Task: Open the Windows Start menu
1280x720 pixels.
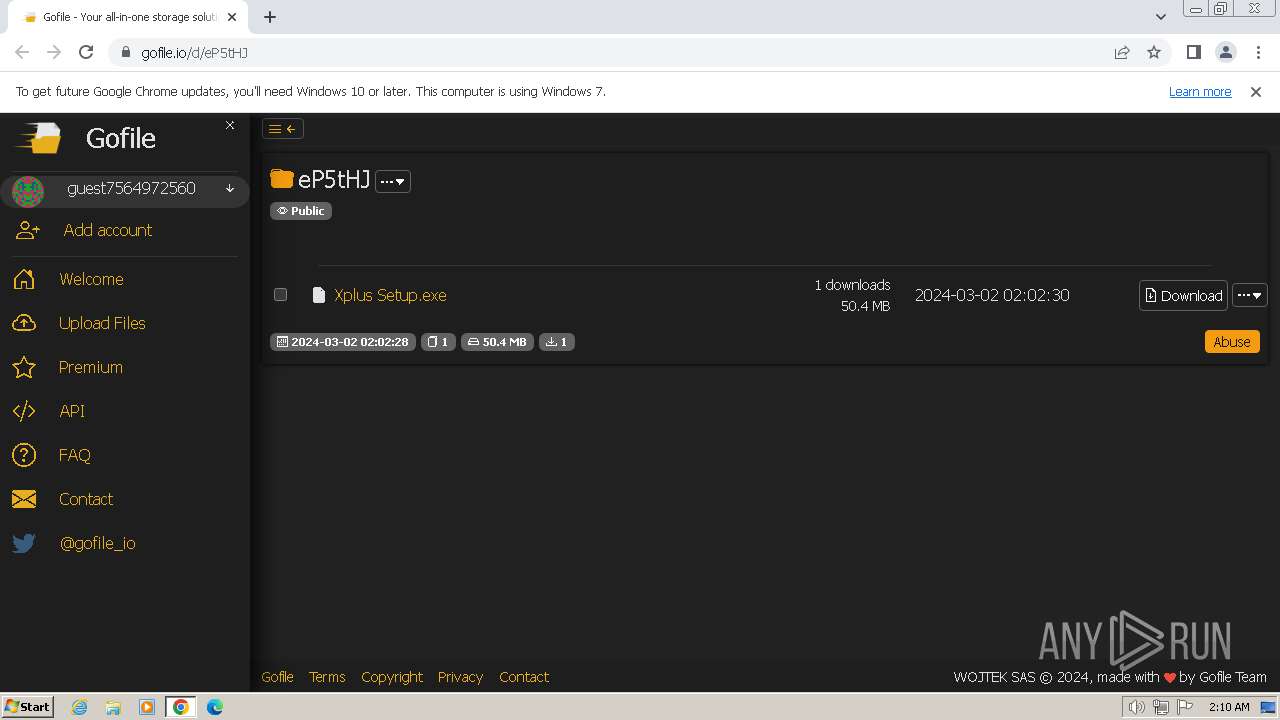Action: 28,706
